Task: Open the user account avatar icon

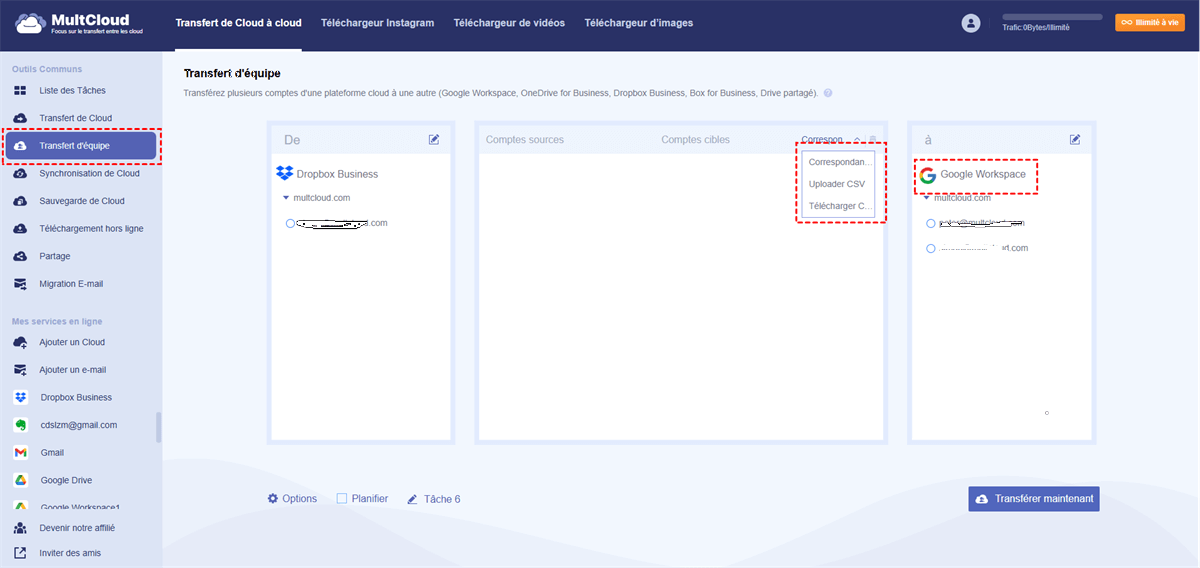Action: pos(970,23)
